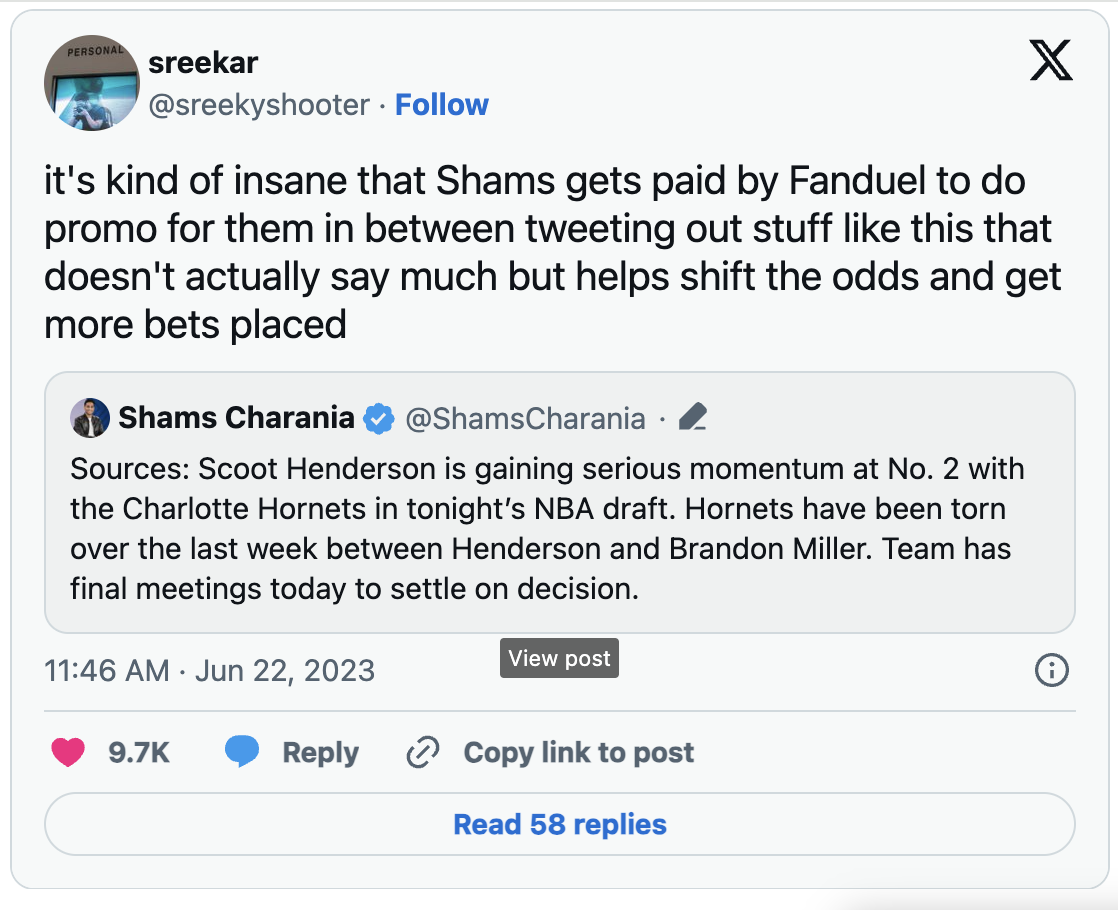
Task: Click the @ShamsCharania handle
Action: (525, 418)
